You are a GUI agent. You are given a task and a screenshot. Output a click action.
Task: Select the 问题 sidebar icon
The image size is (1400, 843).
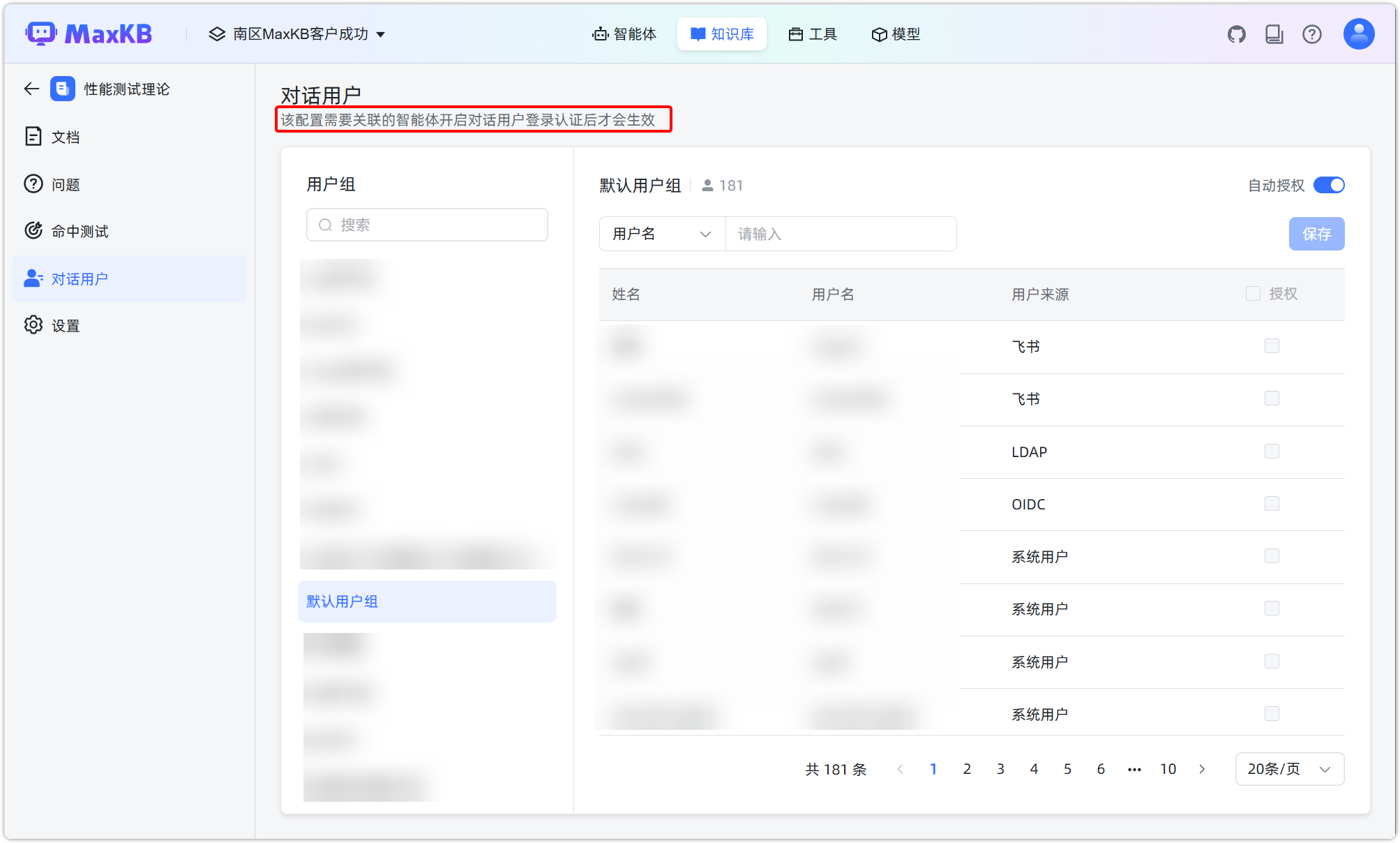[x=33, y=184]
